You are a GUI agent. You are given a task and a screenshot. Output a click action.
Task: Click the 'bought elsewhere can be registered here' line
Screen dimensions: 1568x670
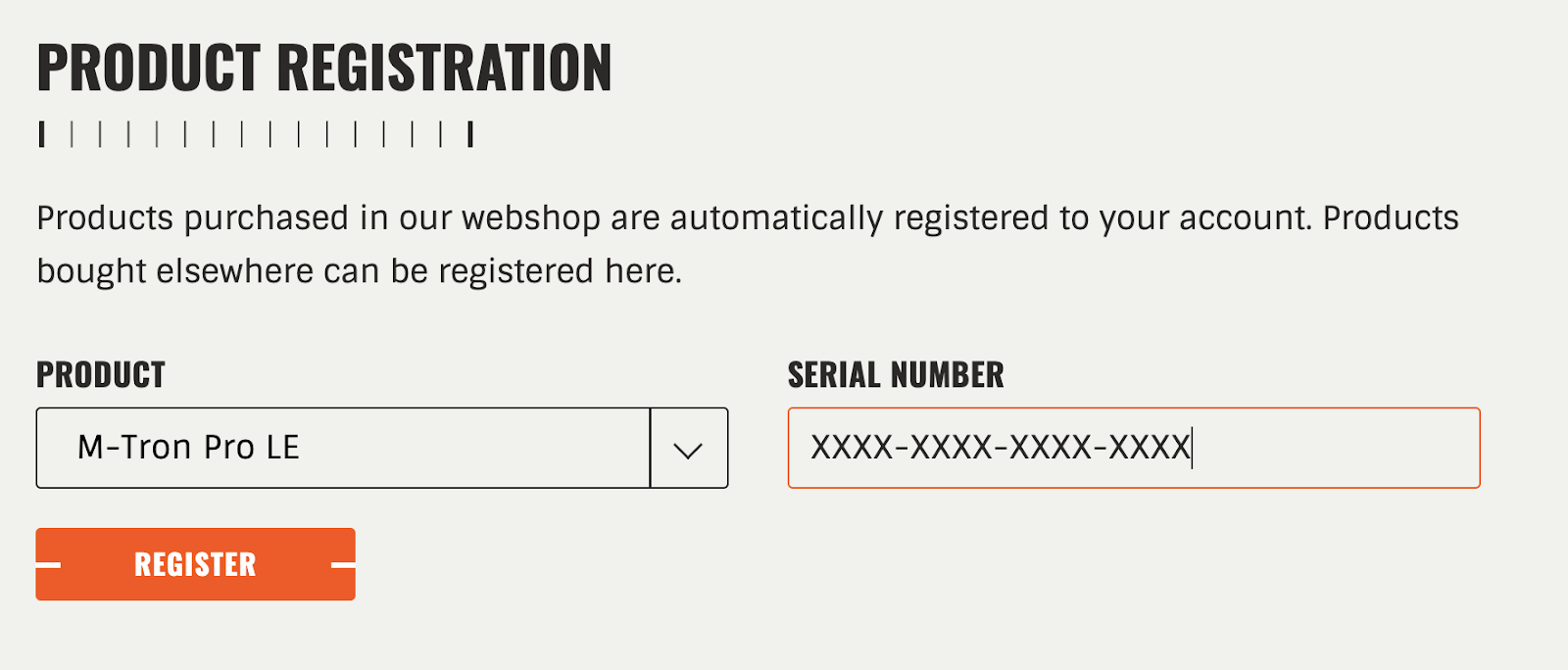click(x=359, y=271)
